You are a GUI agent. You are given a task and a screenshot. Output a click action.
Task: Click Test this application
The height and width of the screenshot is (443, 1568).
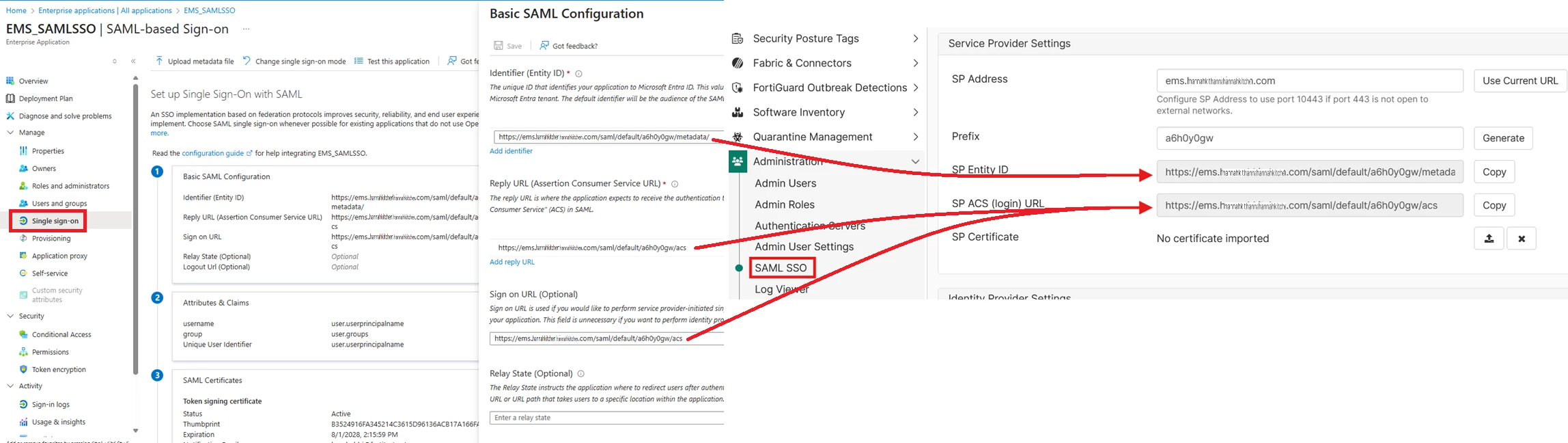click(x=392, y=61)
